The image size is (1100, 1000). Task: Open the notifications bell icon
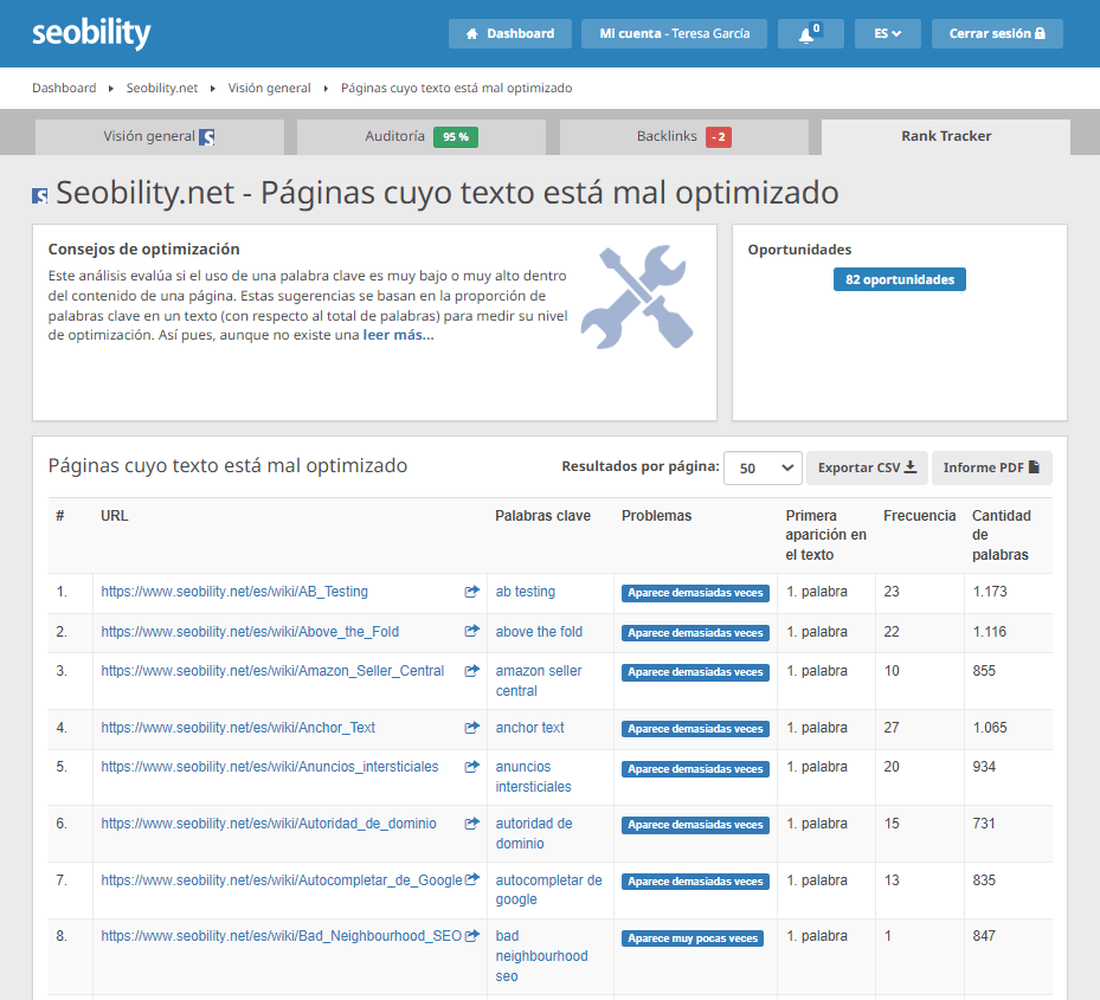pyautogui.click(x=810, y=34)
